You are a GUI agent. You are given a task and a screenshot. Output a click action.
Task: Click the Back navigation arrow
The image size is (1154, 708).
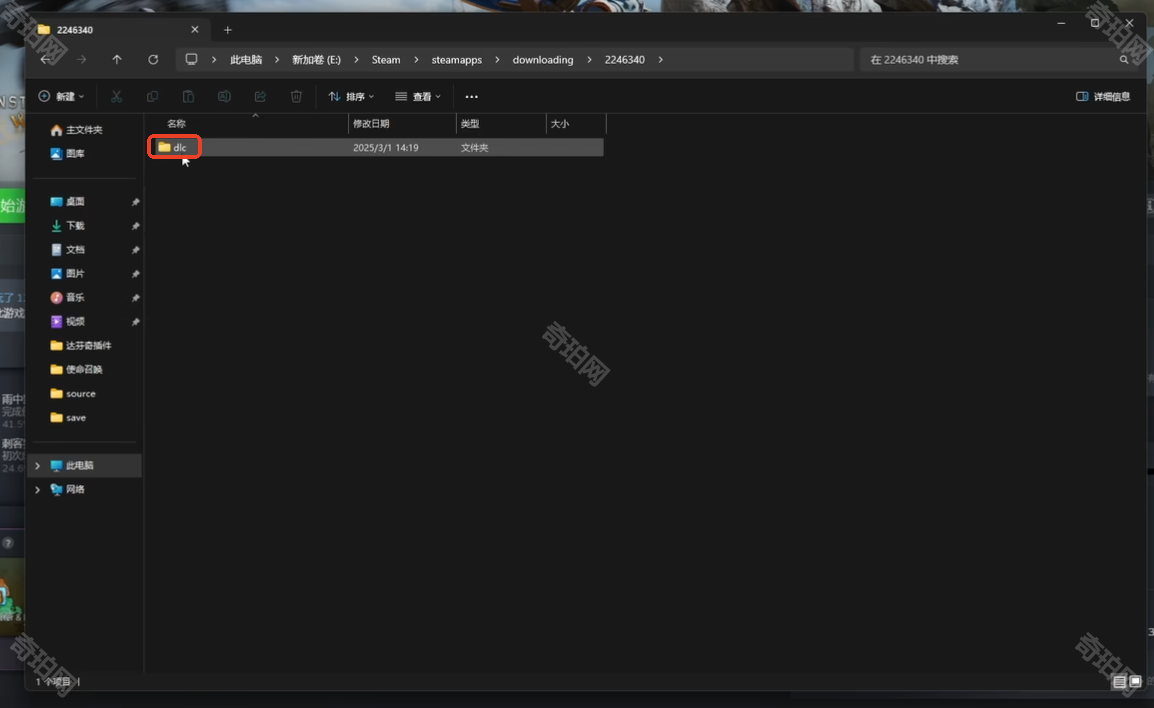[x=46, y=60]
